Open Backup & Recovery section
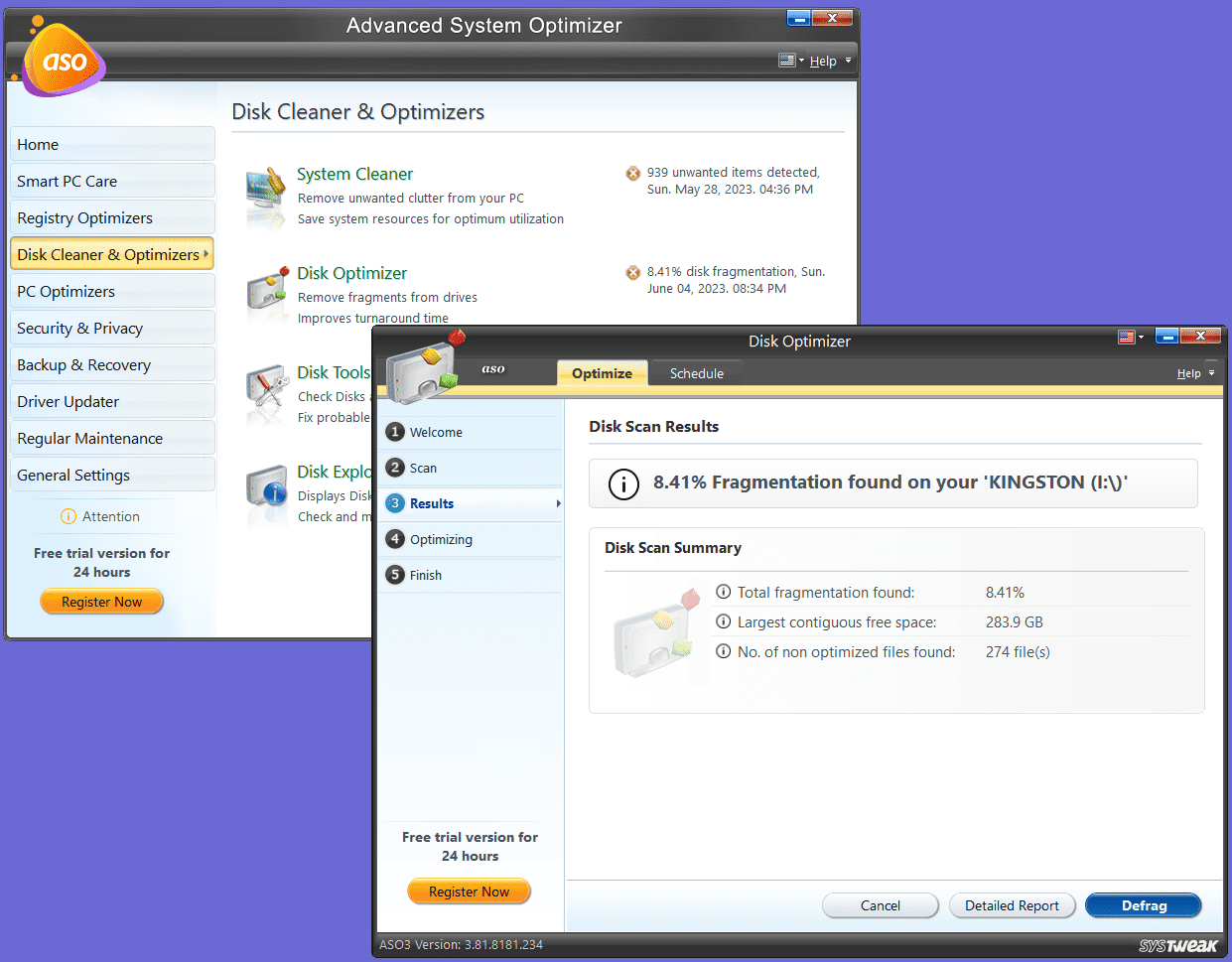This screenshot has height=962, width=1232. tap(112, 364)
